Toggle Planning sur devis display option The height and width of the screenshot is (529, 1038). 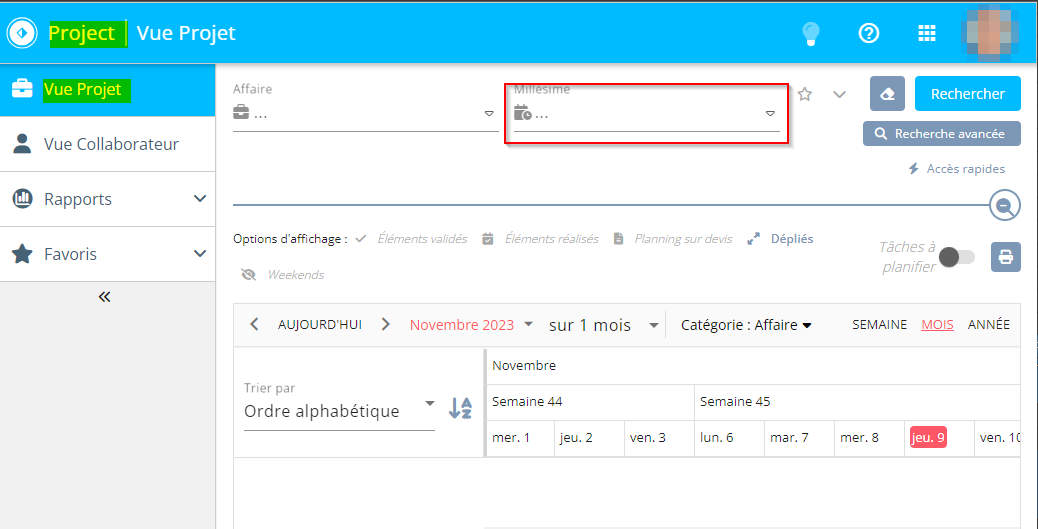(x=672, y=239)
